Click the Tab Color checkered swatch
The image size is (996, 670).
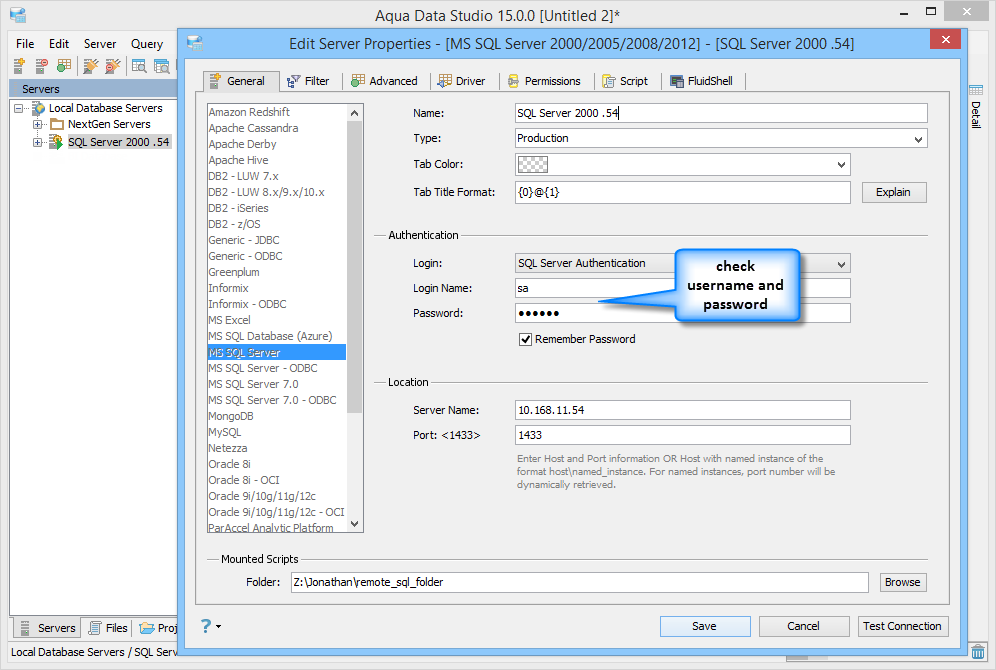tap(533, 164)
